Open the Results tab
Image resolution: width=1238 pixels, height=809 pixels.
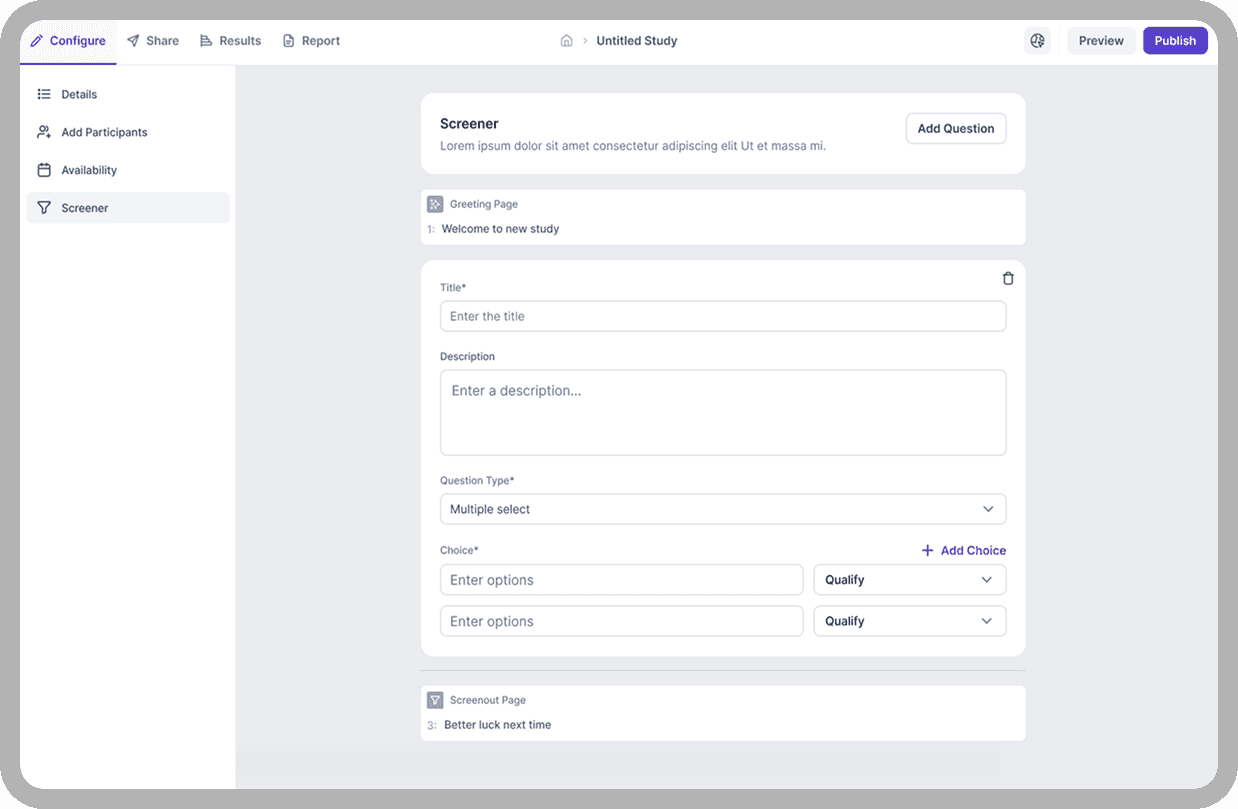(230, 41)
